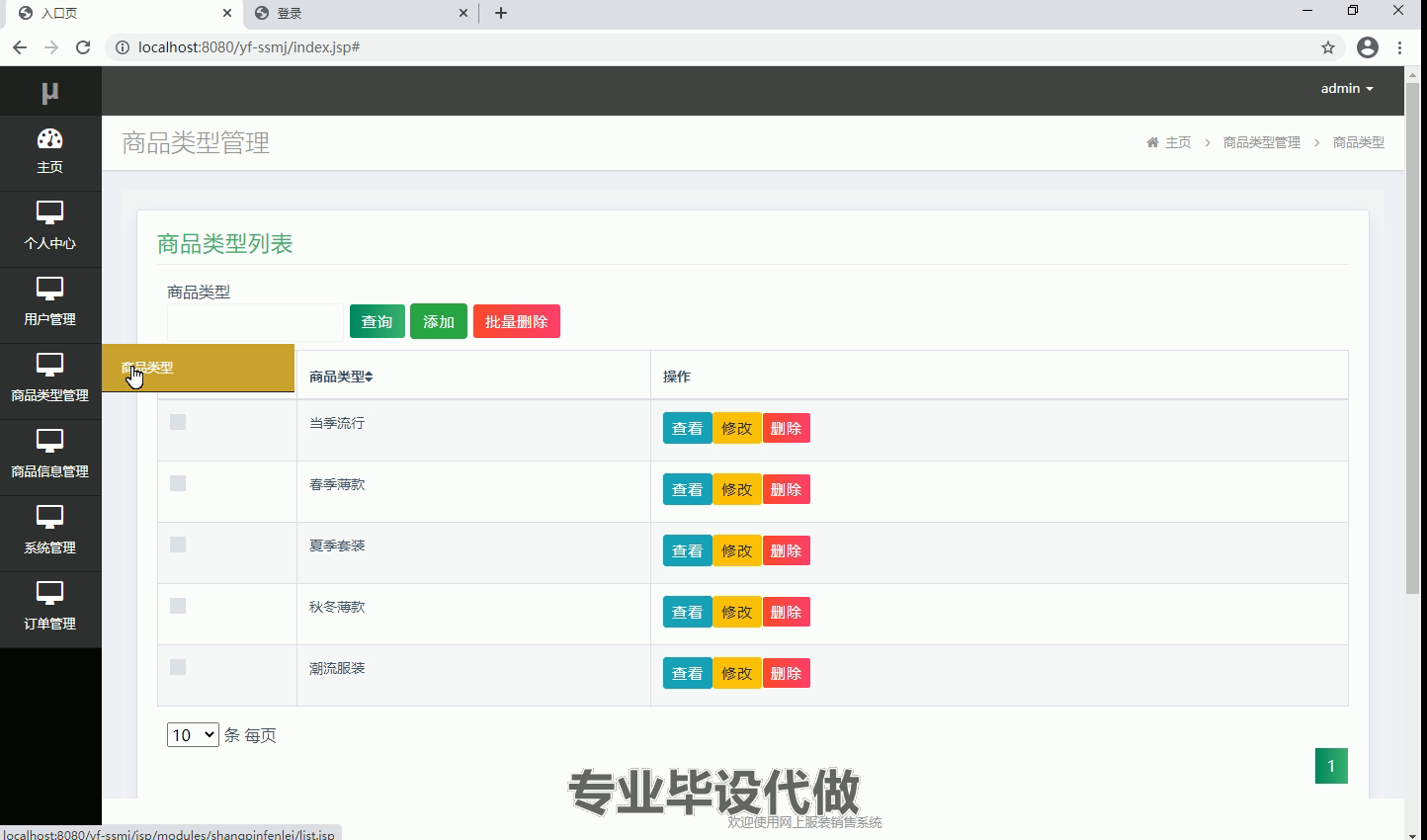Delete the 秋冬薄款 row with 删除

coord(787,612)
